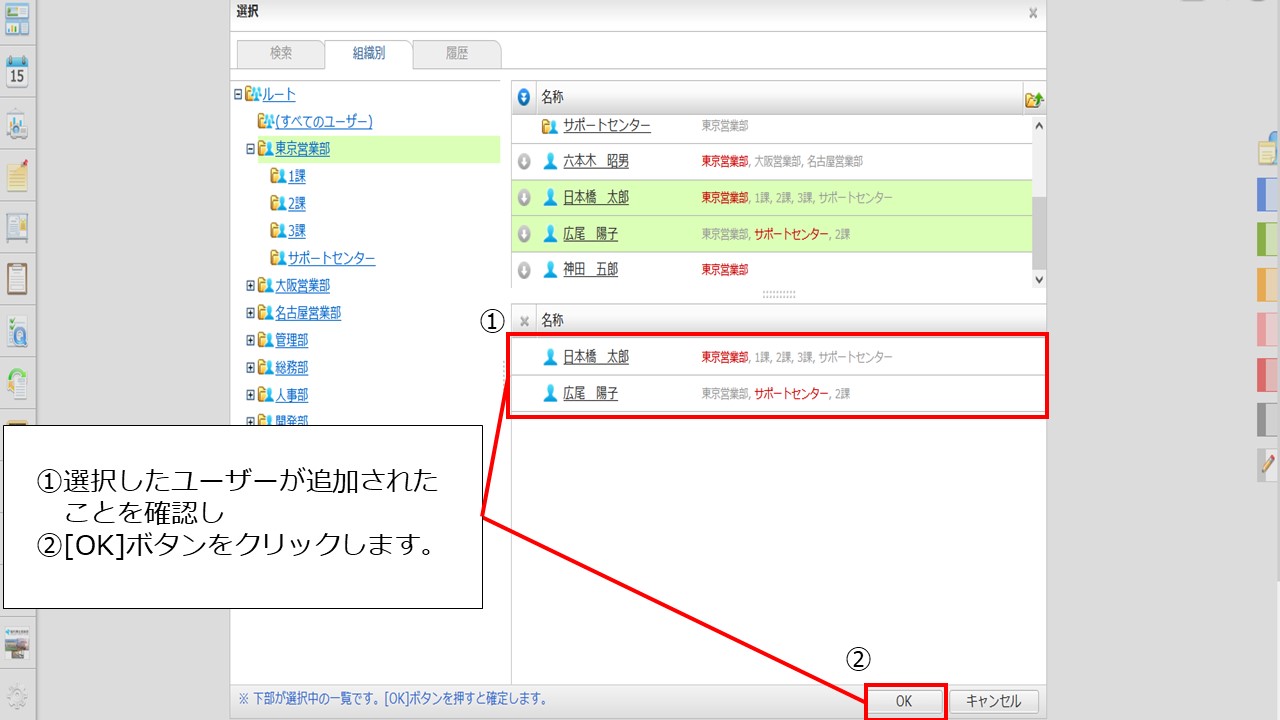Click the add arrow beside 神田 五郎

click(x=523, y=270)
